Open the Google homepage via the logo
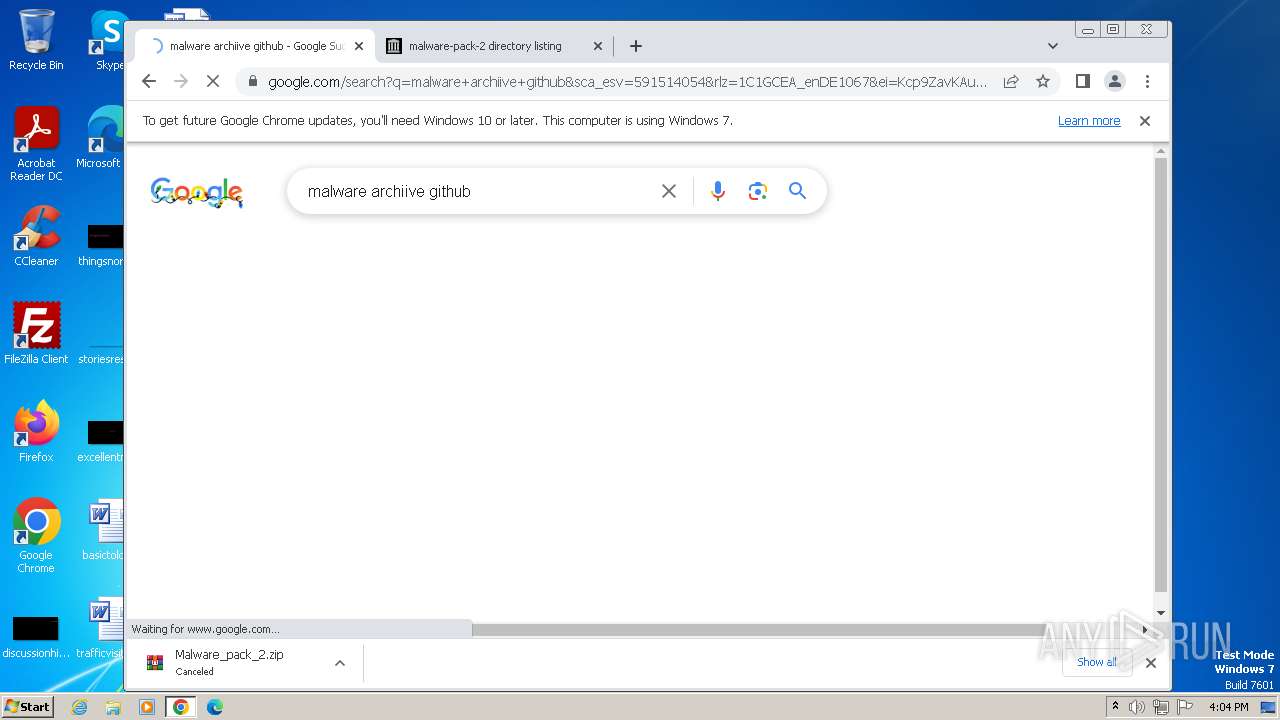The image size is (1280, 720). click(197, 192)
